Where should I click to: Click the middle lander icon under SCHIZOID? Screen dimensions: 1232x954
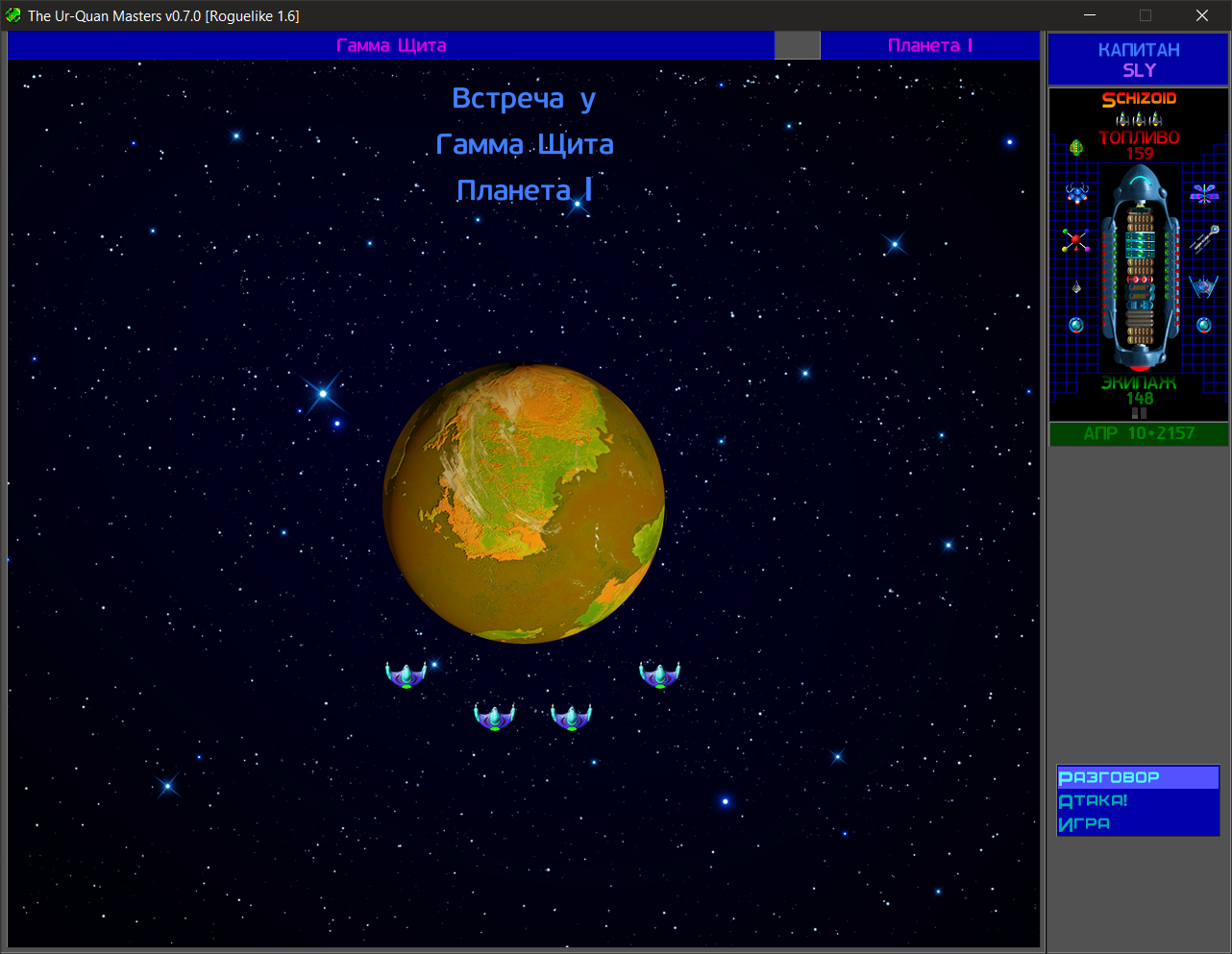pos(1139,120)
